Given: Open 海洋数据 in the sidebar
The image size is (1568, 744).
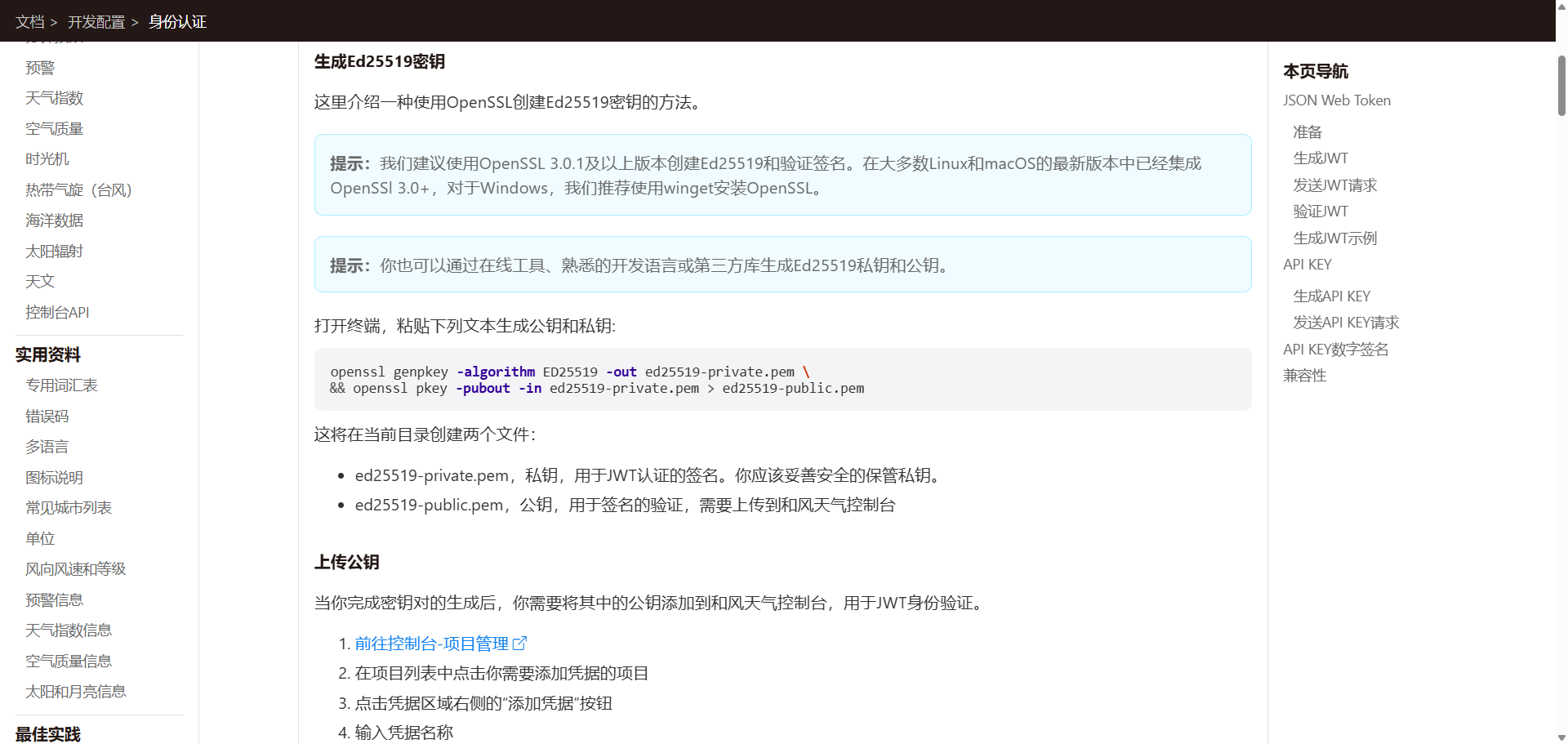Looking at the screenshot, I should click(x=55, y=221).
